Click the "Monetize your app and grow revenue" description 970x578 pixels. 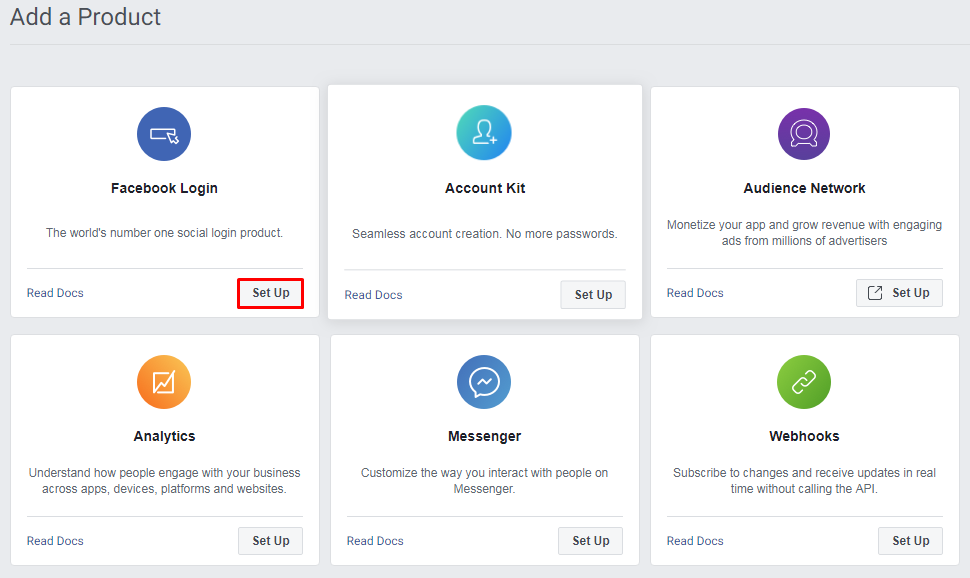(804, 233)
